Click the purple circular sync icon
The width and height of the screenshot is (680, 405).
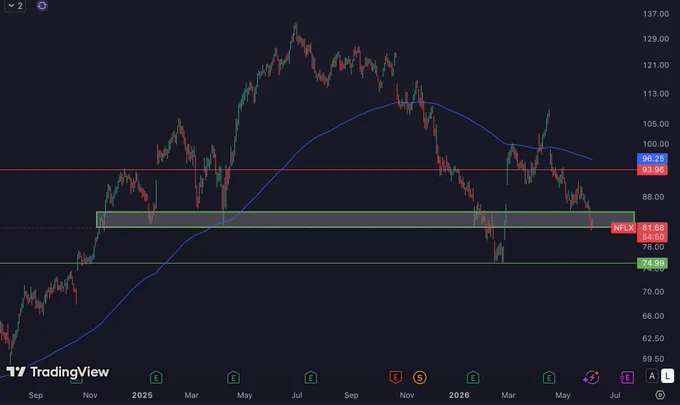42,6
